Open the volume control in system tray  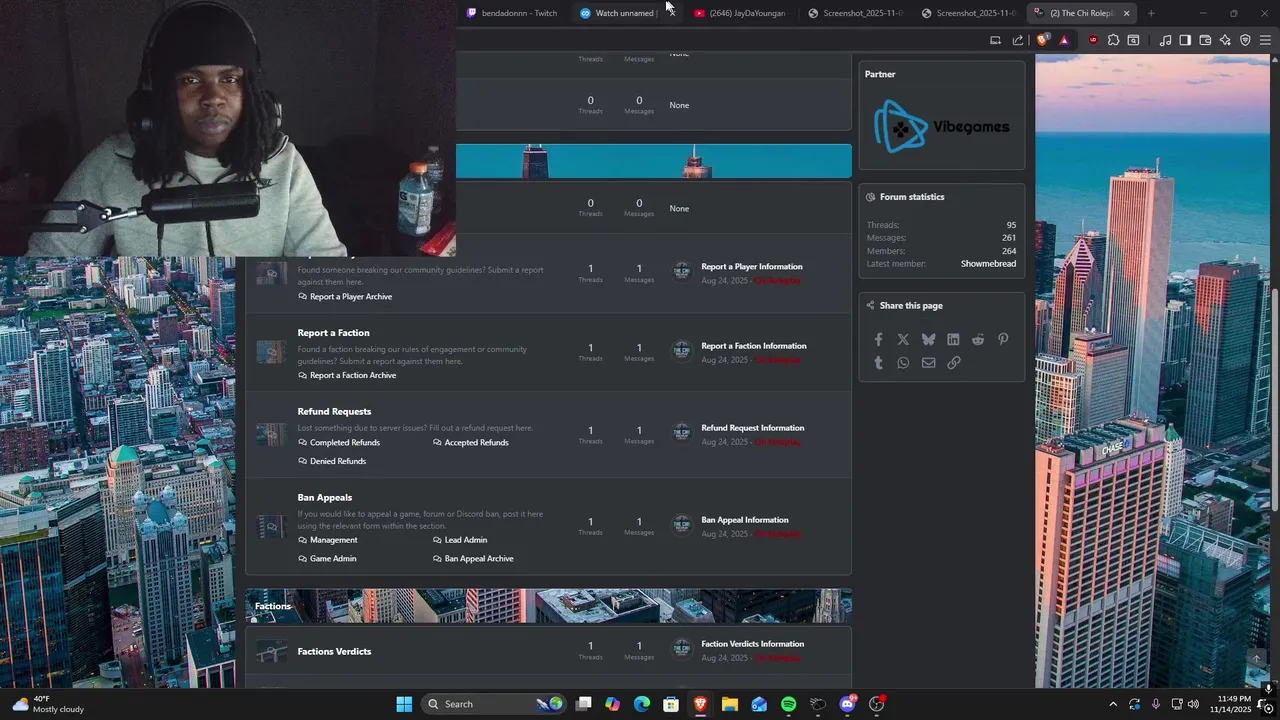[1193, 704]
